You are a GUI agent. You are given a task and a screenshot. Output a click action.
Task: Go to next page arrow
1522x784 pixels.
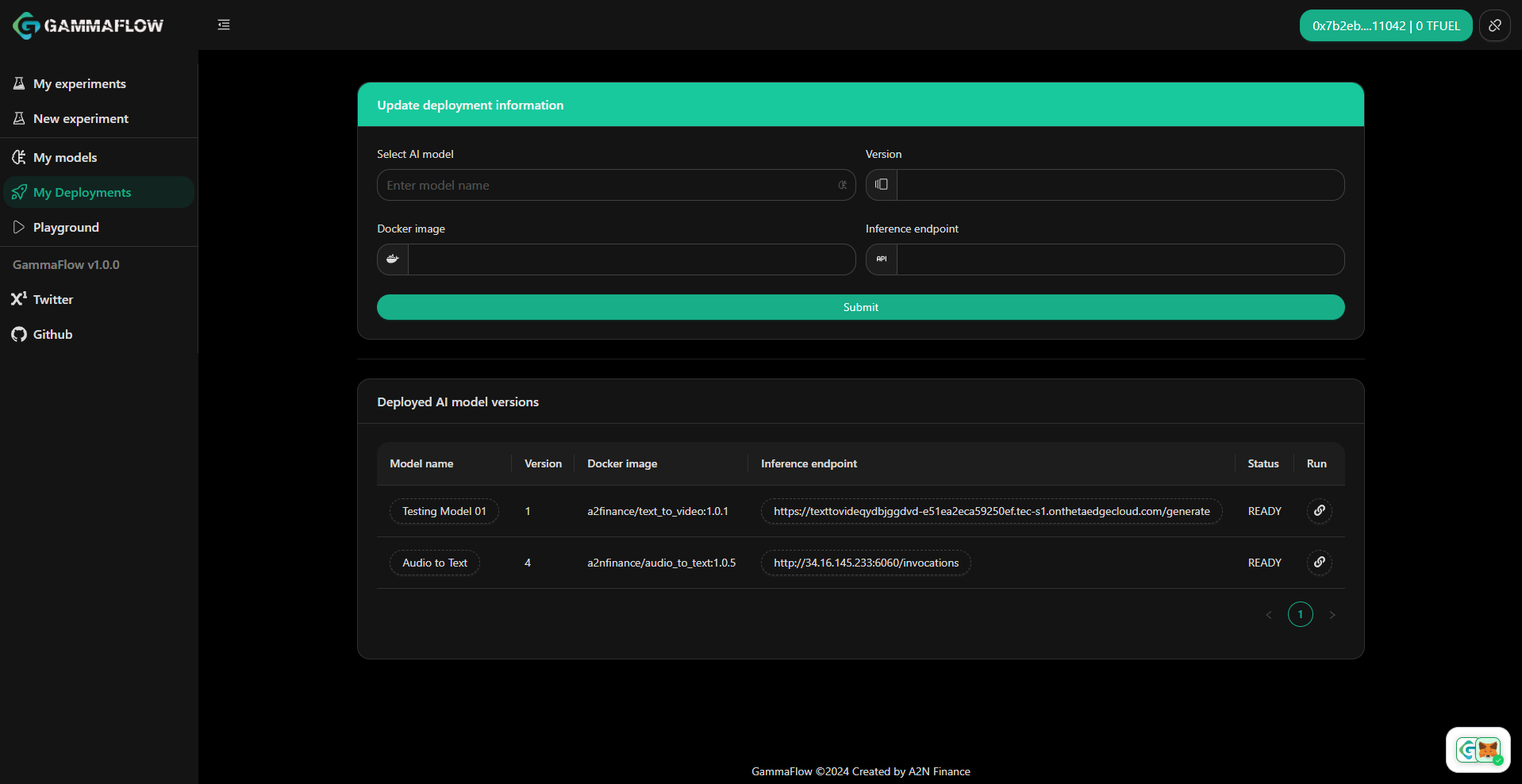click(x=1332, y=615)
